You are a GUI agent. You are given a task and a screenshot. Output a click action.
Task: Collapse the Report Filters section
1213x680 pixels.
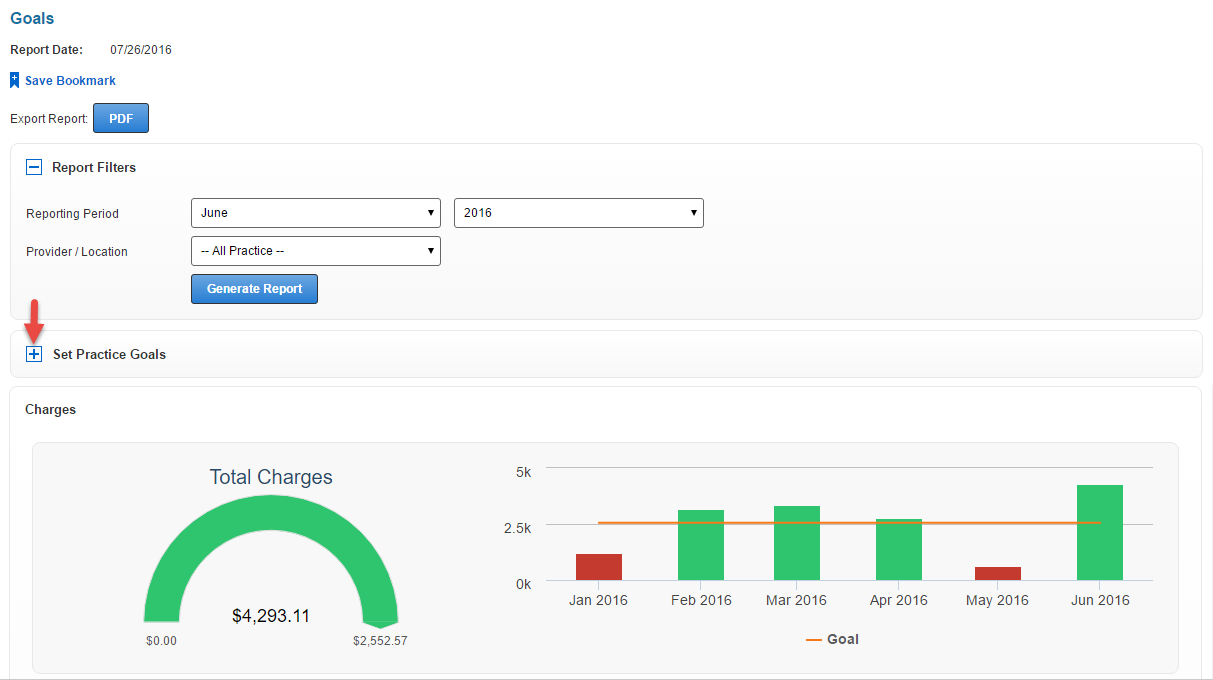(x=34, y=168)
